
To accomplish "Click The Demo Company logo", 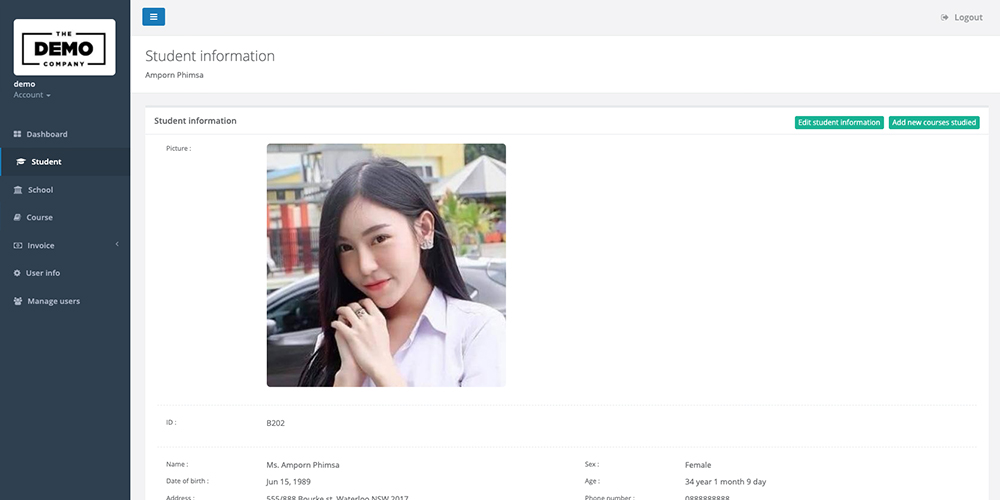I will tap(64, 47).
